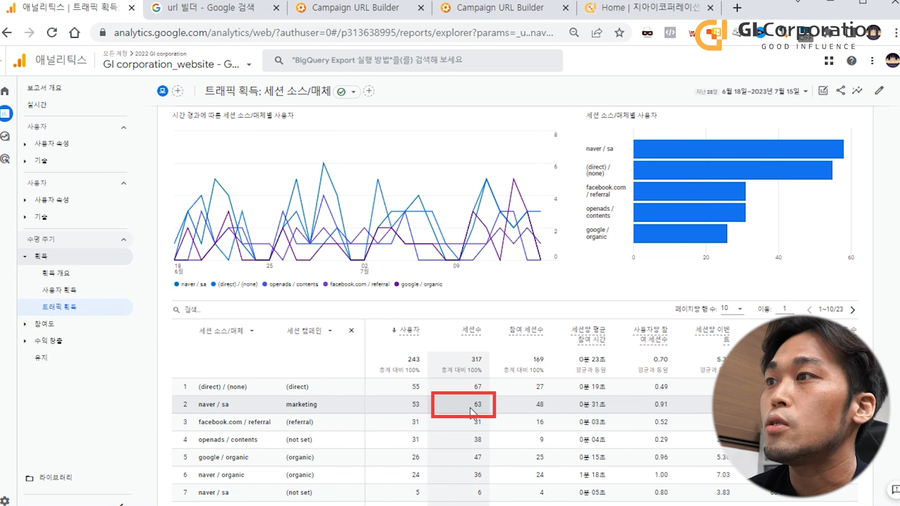
Task: Click naver / sa bar in bar chart
Action: (738, 149)
